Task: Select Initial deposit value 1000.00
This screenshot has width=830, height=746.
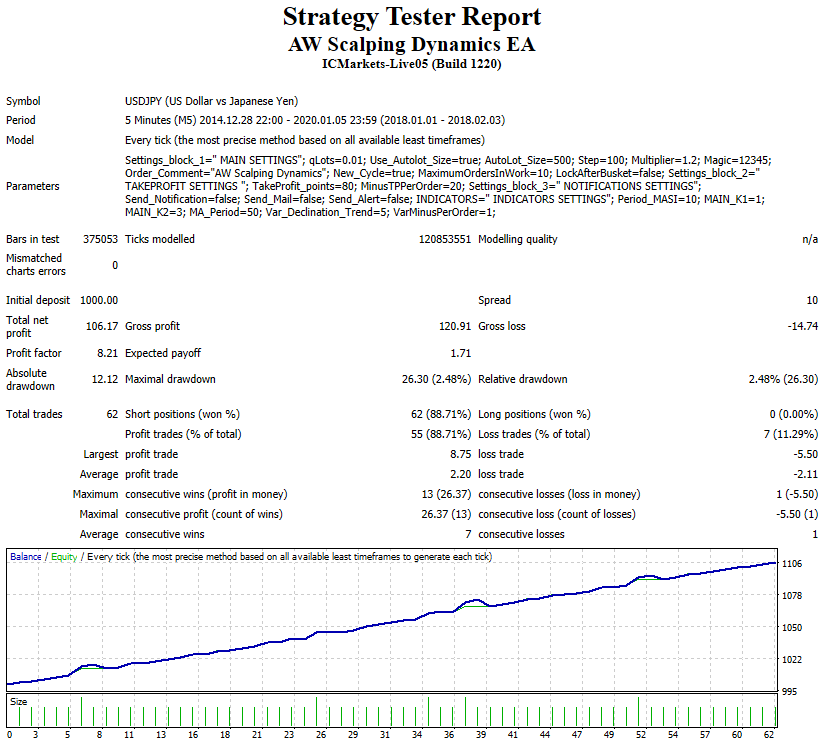Action: click(99, 300)
